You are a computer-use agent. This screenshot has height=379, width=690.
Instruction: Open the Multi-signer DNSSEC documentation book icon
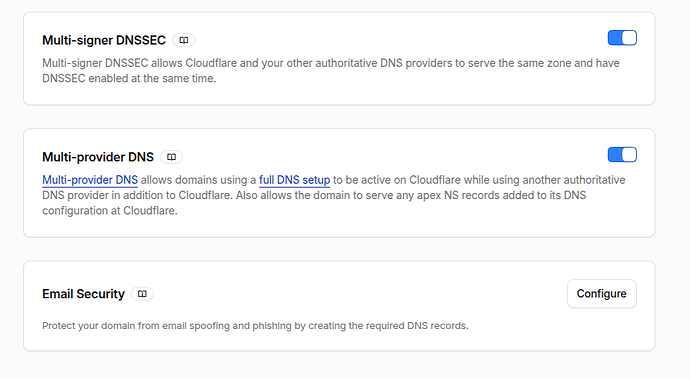tap(184, 40)
